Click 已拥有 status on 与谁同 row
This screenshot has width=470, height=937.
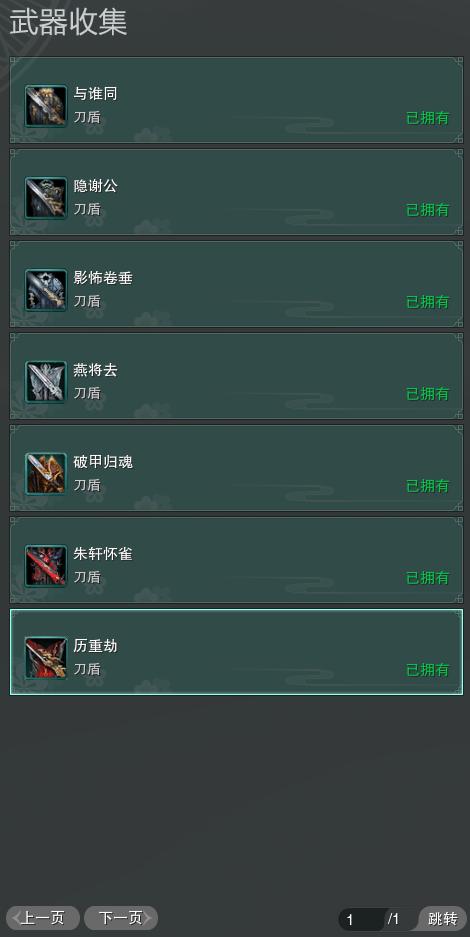click(x=428, y=118)
